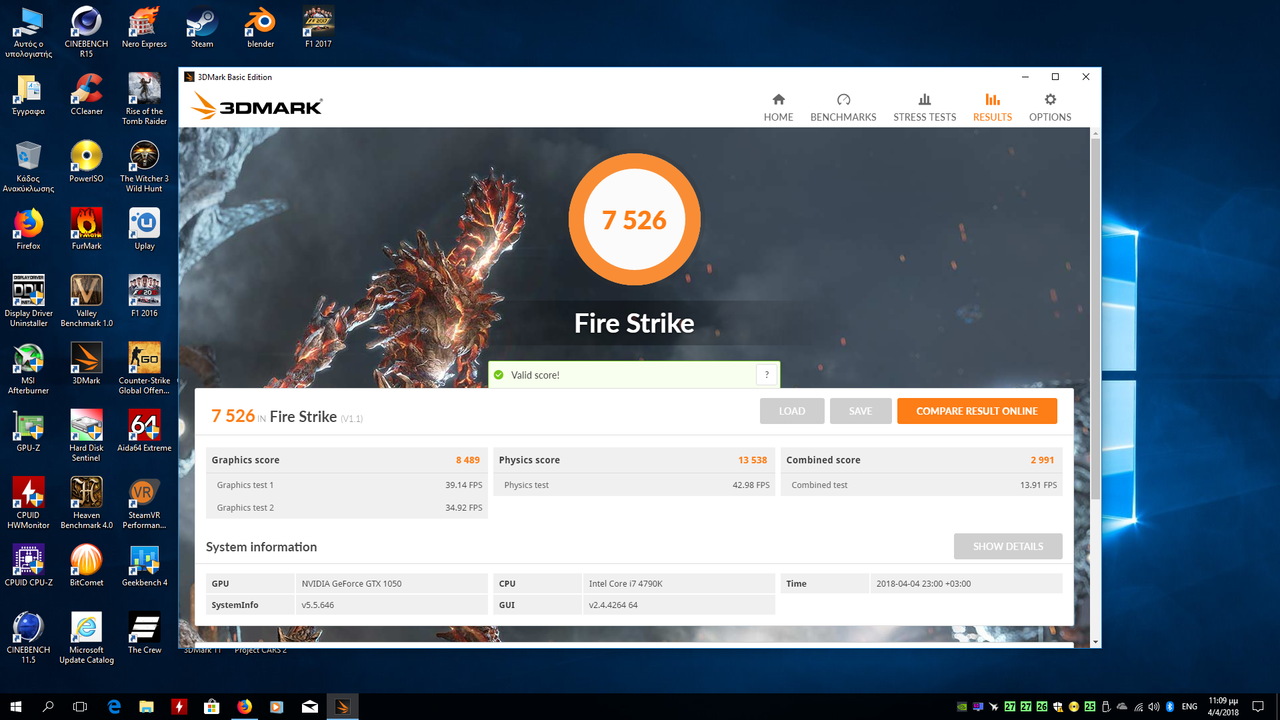Select the Recycle Bin desktop icon
The width and height of the screenshot is (1280, 720).
pos(28,166)
